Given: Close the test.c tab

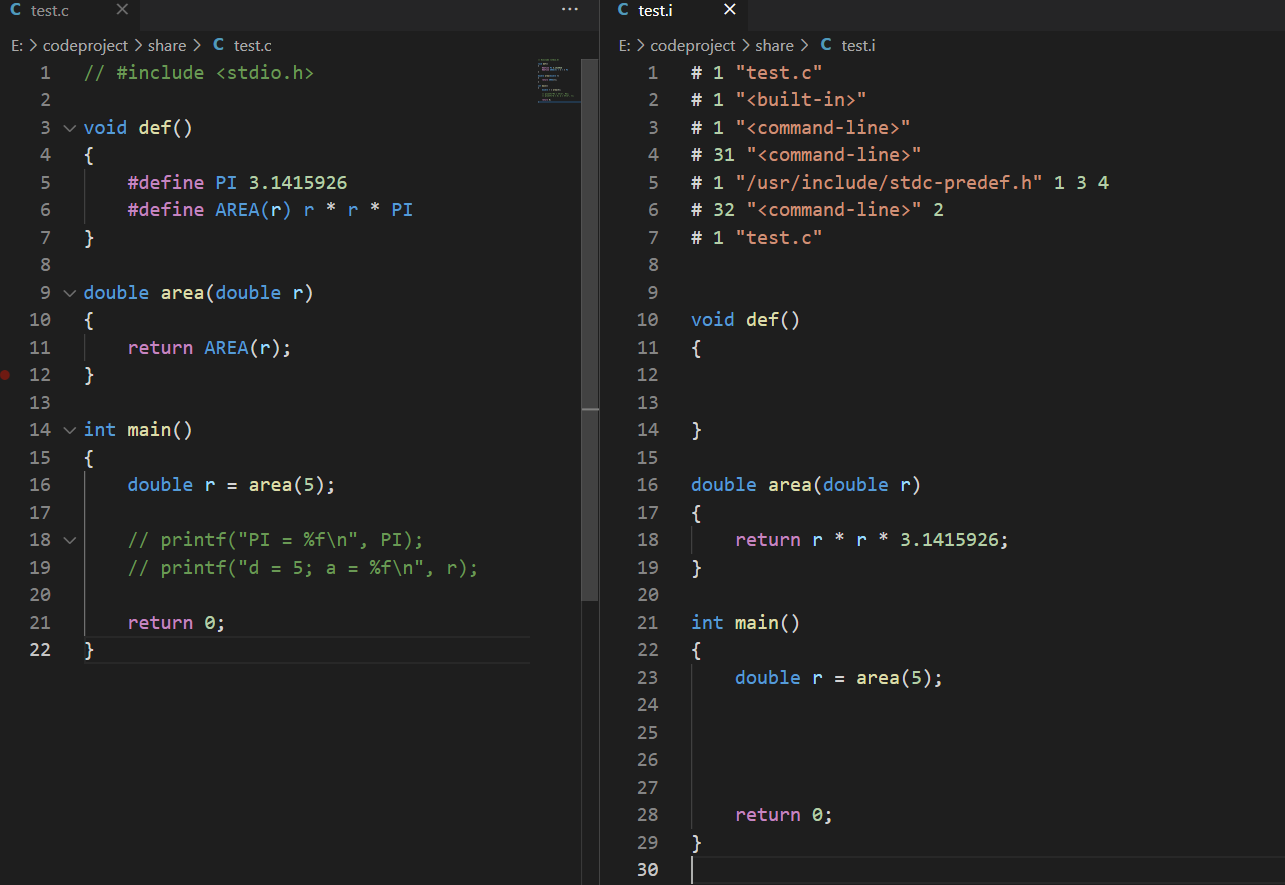Looking at the screenshot, I should (x=122, y=10).
